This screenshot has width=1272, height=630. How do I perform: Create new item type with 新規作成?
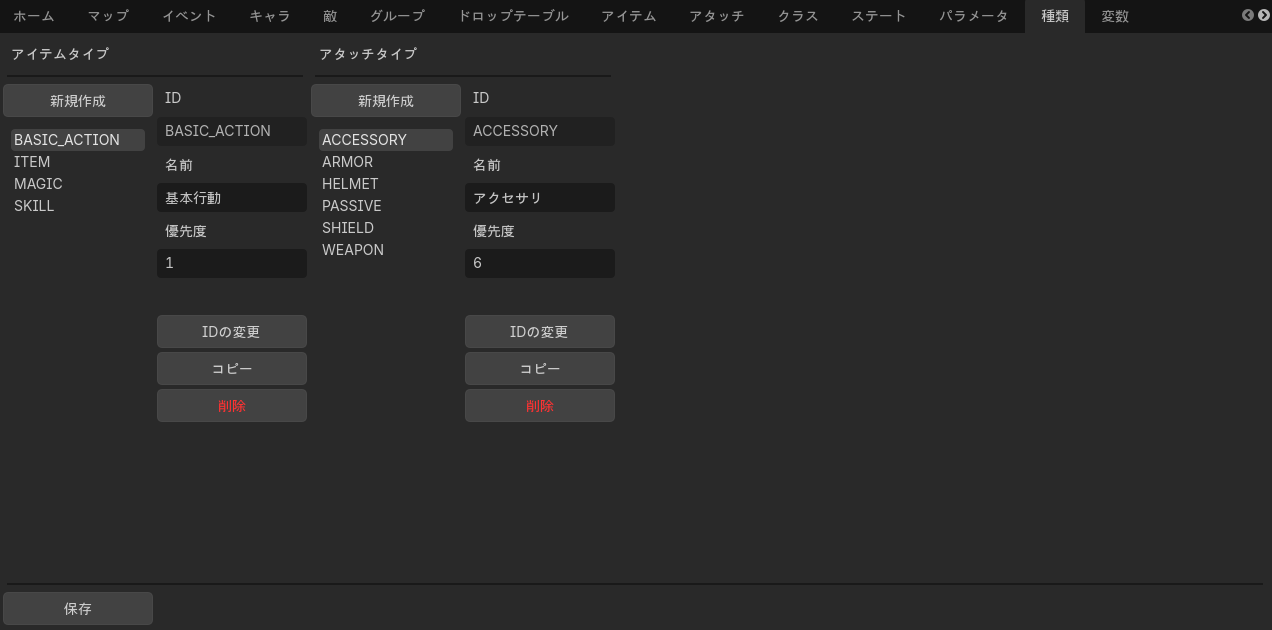78,101
